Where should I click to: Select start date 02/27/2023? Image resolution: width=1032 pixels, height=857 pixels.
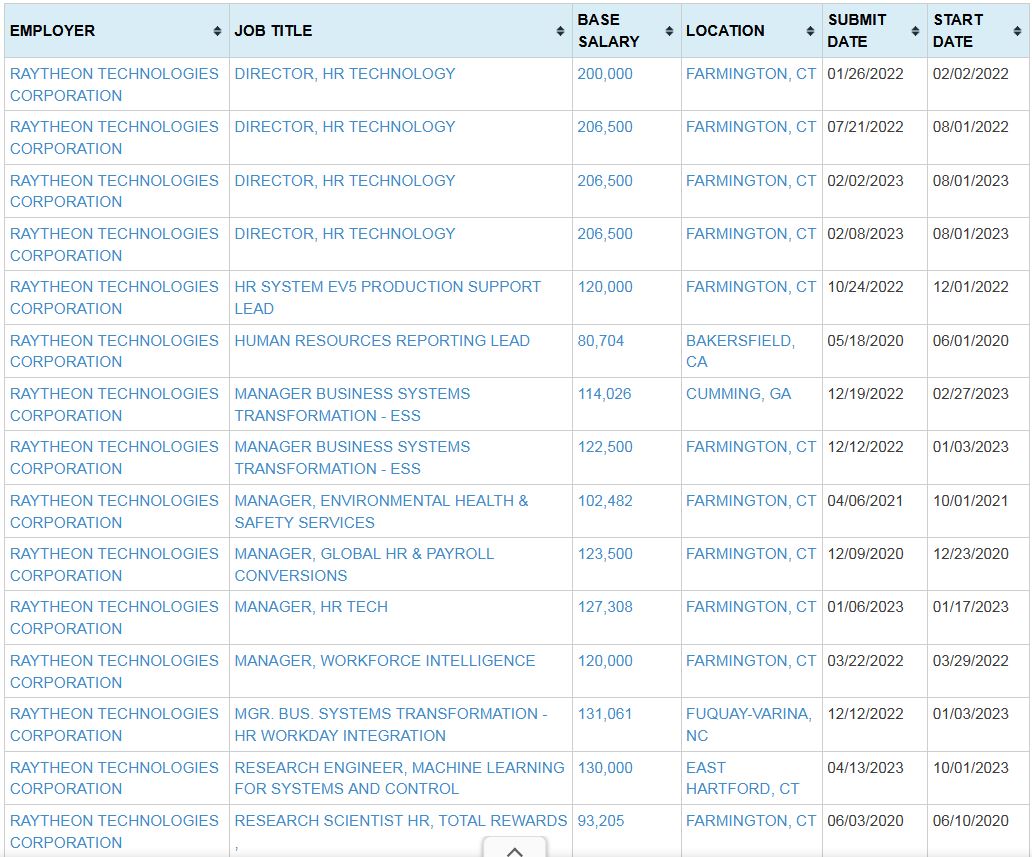point(970,394)
